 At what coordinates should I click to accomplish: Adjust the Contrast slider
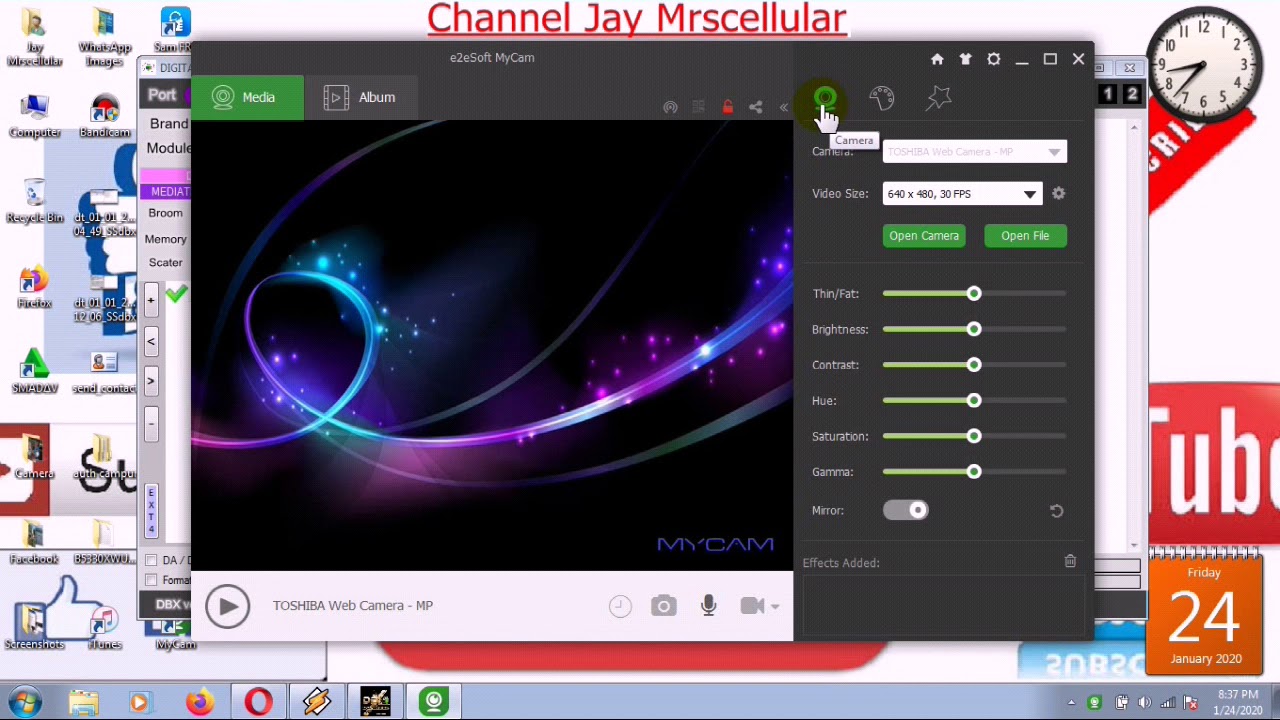[x=974, y=365]
